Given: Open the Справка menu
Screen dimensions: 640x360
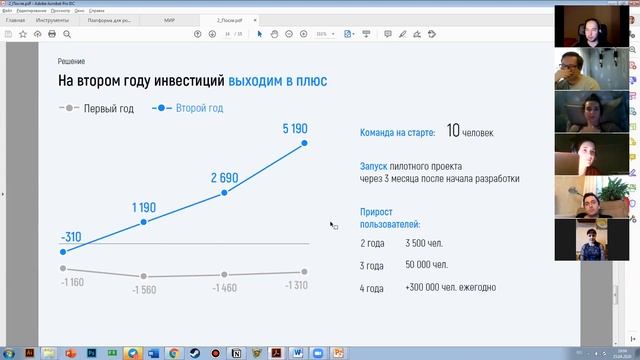Looking at the screenshot, I should 97,11.
